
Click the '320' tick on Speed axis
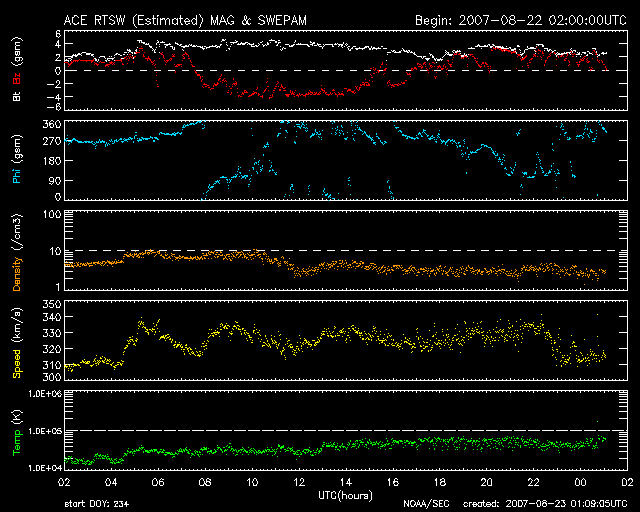[x=52, y=349]
